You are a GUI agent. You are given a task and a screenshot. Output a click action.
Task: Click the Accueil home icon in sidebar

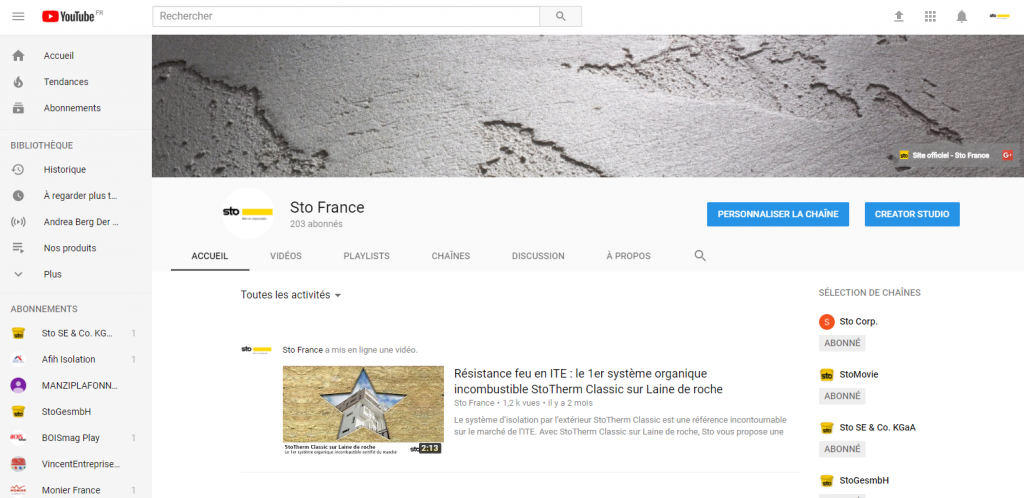18,56
